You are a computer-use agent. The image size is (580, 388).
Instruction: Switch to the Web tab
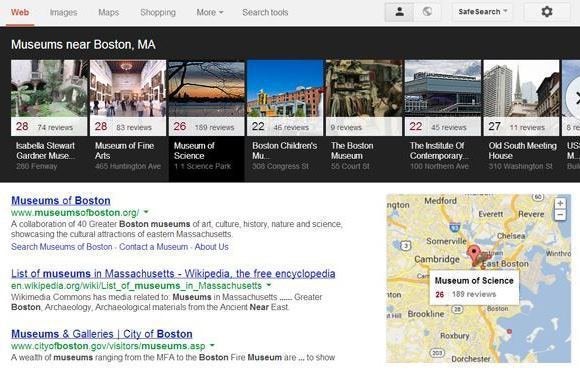pos(20,12)
